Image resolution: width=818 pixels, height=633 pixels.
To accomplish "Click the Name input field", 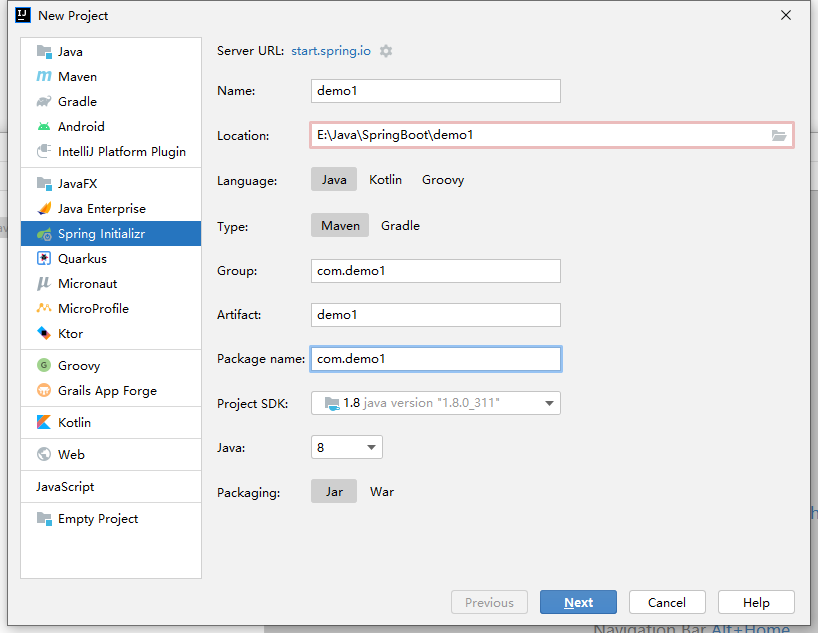I will (436, 91).
